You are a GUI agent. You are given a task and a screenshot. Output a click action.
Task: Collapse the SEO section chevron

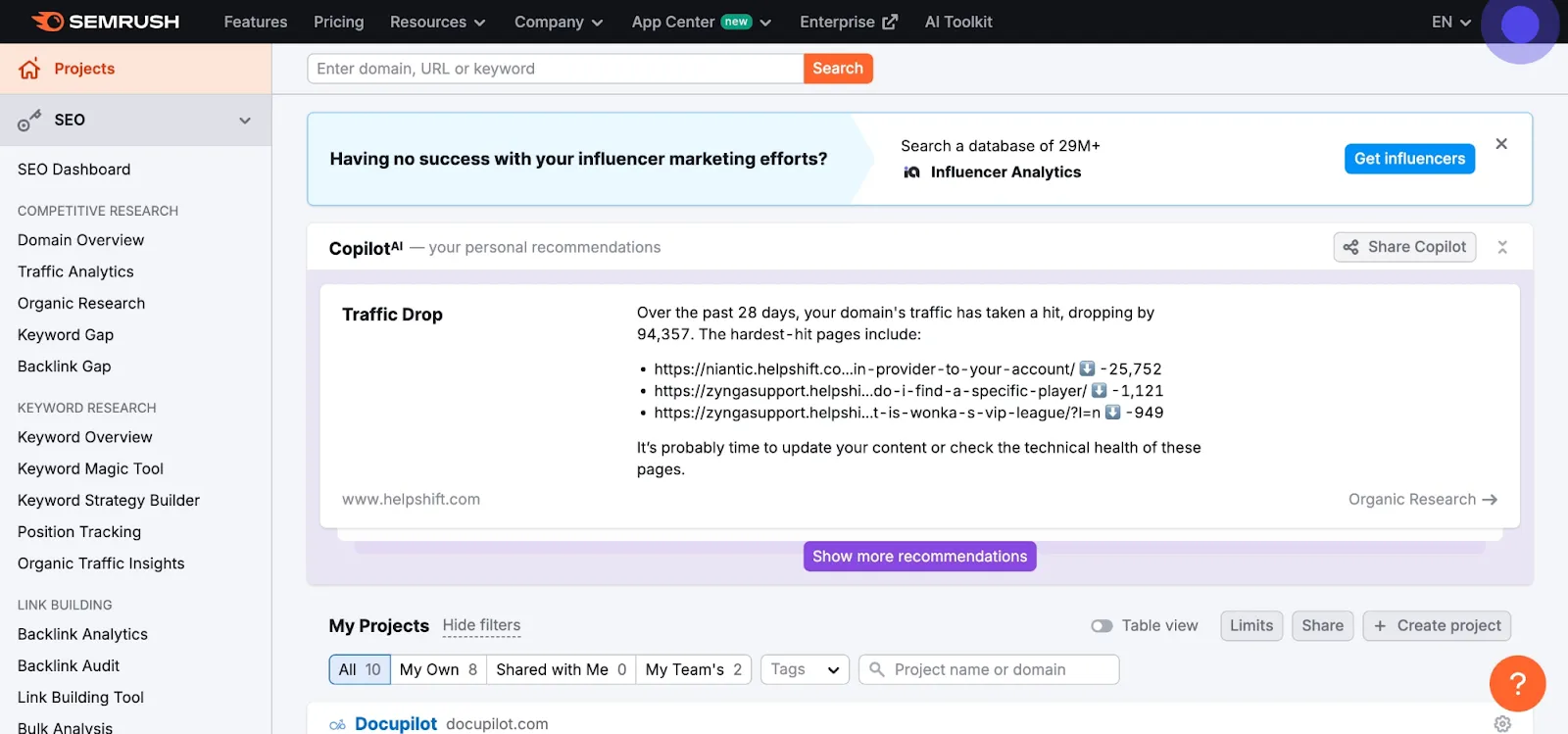click(245, 121)
